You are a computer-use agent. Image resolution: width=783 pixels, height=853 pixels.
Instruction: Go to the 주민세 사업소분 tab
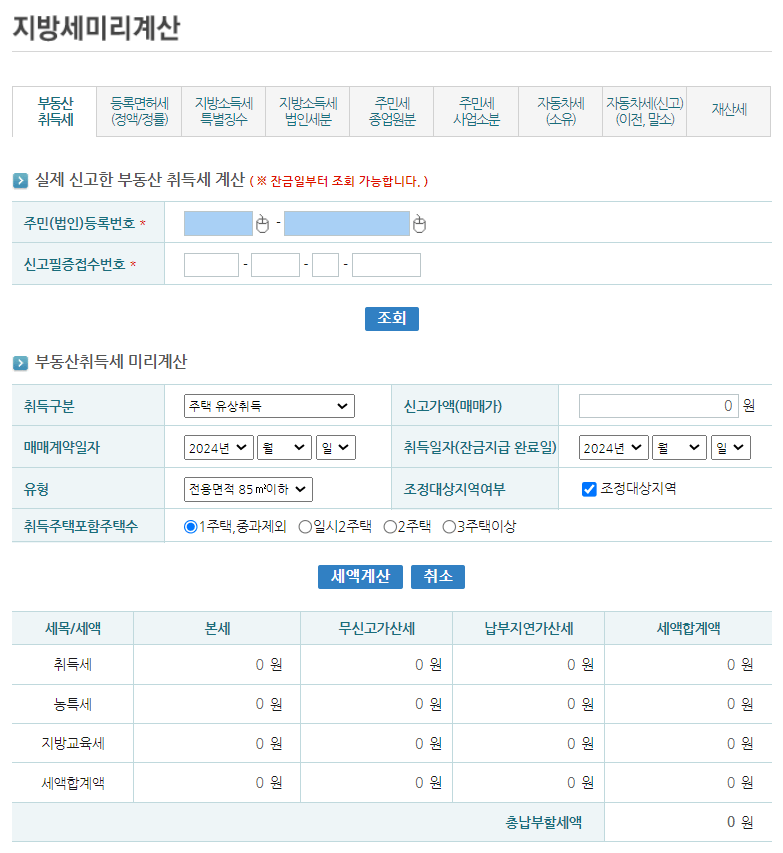pos(476,112)
